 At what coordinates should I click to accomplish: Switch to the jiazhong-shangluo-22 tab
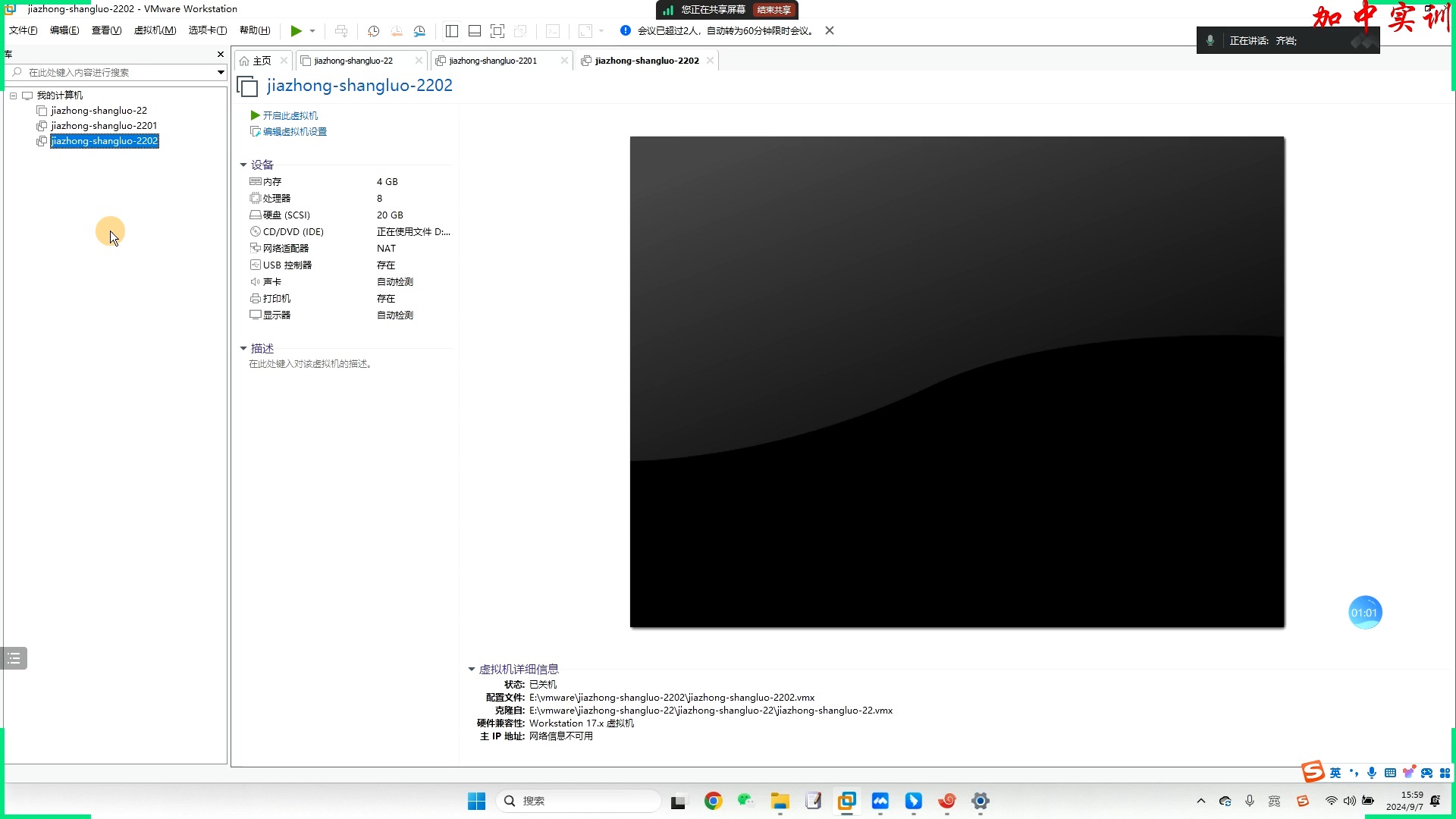[353, 61]
